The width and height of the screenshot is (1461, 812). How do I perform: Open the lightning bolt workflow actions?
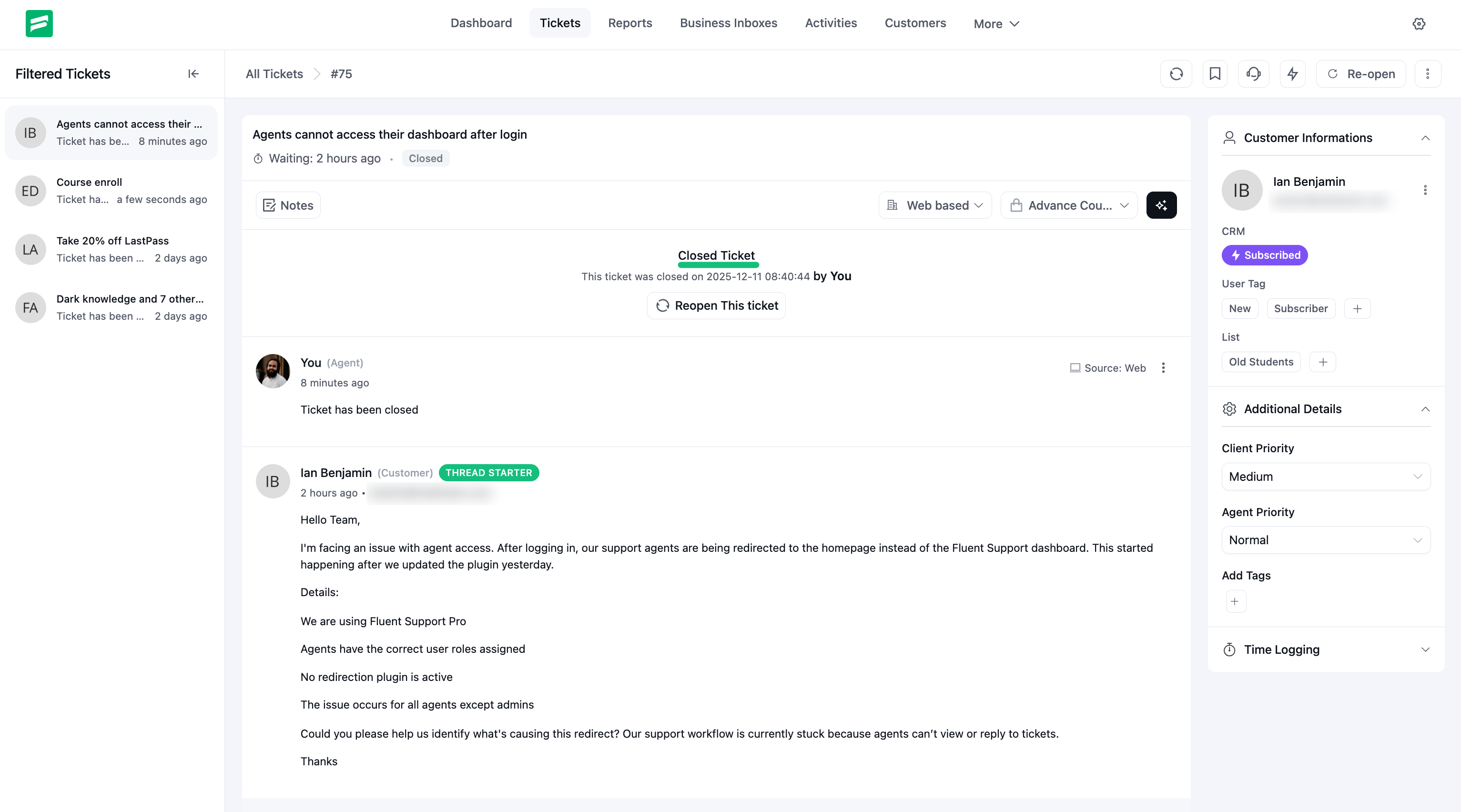(1293, 74)
